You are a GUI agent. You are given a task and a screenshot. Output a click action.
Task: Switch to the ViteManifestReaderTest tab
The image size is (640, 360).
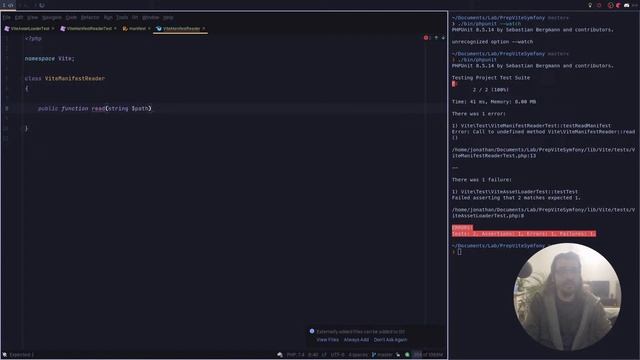point(89,29)
